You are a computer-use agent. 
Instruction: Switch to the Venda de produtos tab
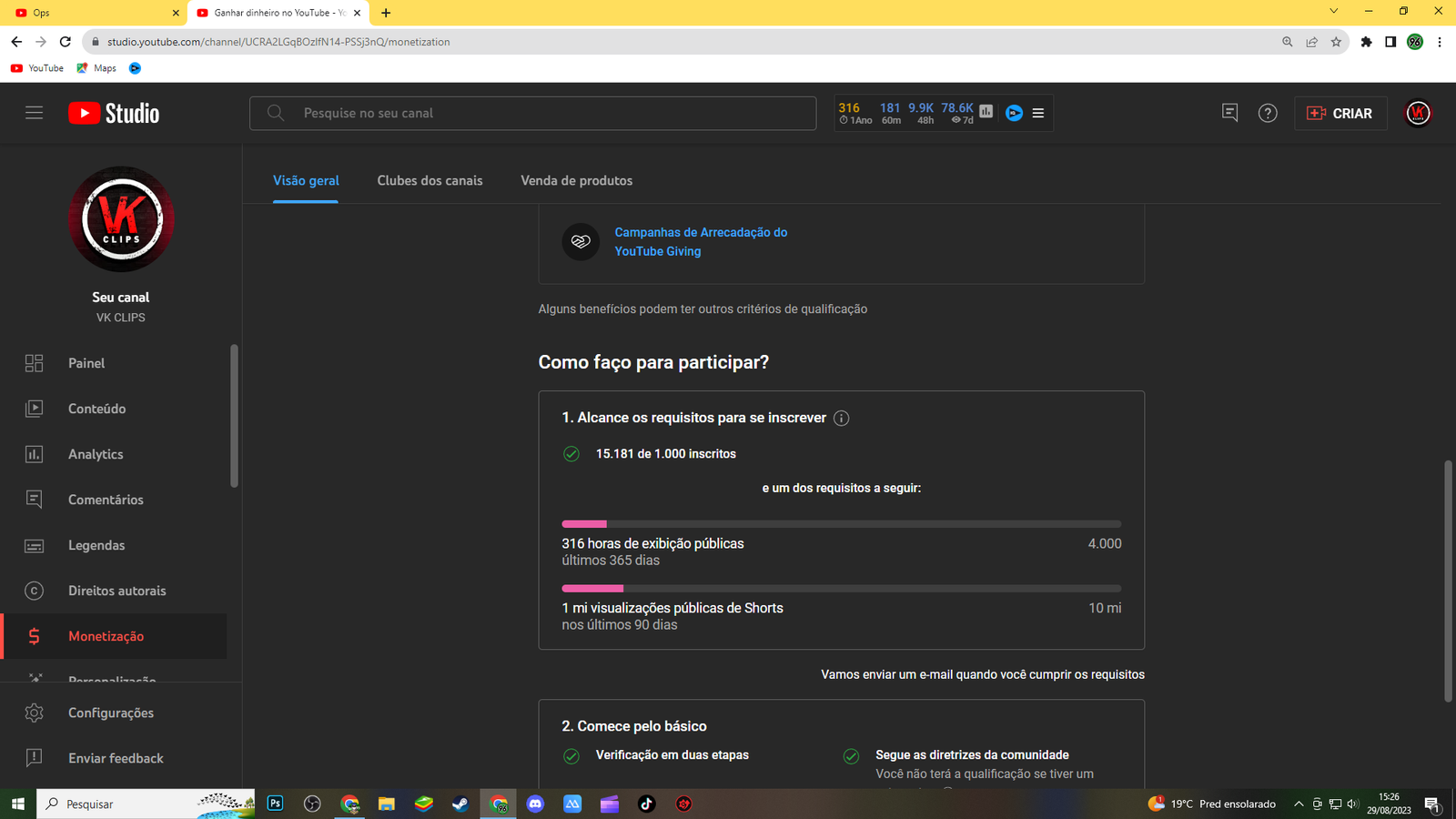(x=576, y=180)
